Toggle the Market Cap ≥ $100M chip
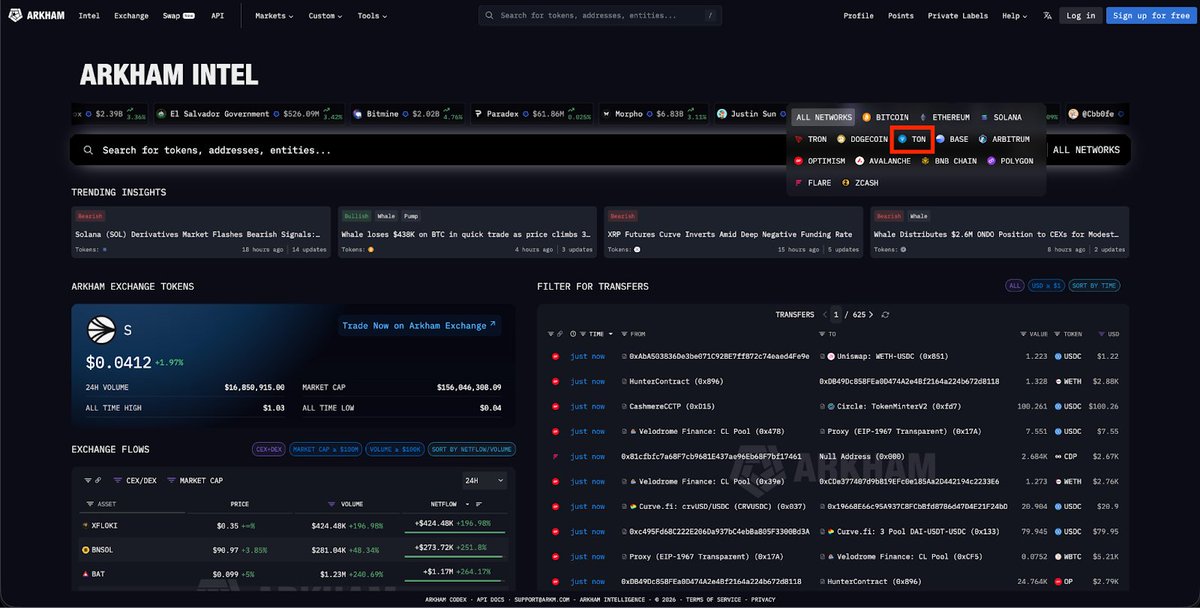This screenshot has height=608, width=1200. pyautogui.click(x=325, y=450)
